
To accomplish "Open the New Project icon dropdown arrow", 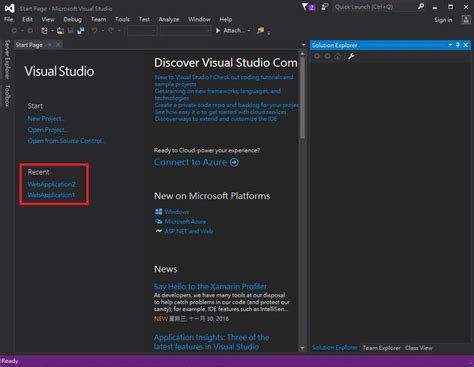I will (52, 31).
